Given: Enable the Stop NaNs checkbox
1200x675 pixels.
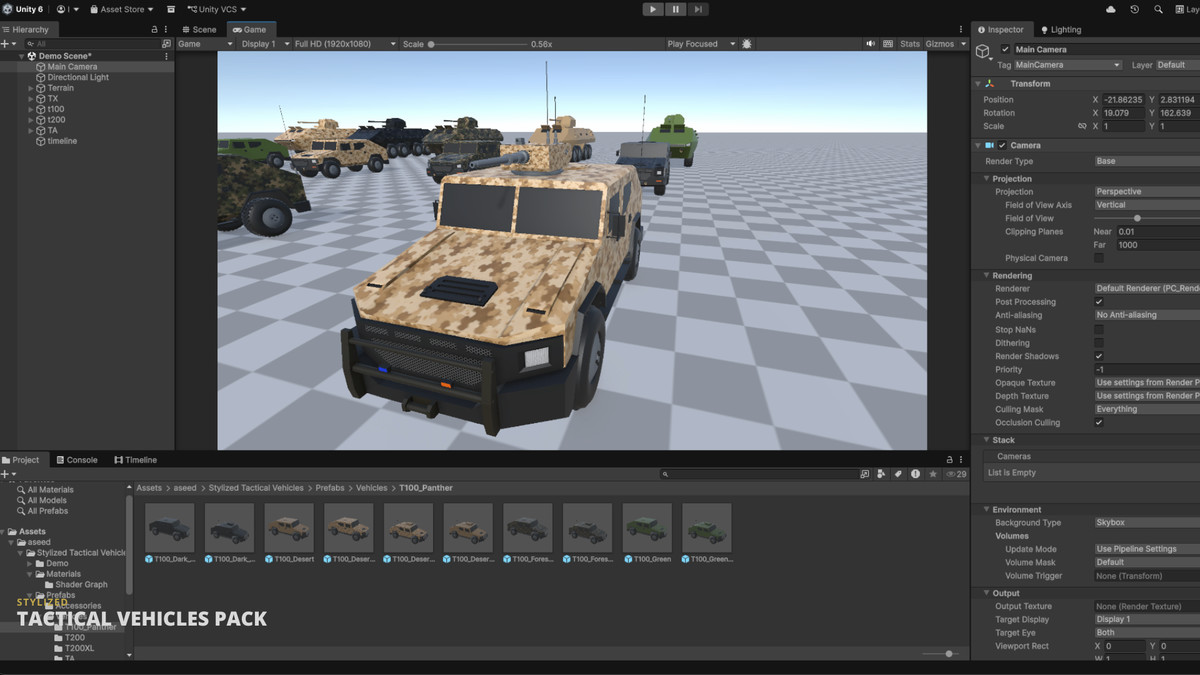Looking at the screenshot, I should [x=1099, y=329].
